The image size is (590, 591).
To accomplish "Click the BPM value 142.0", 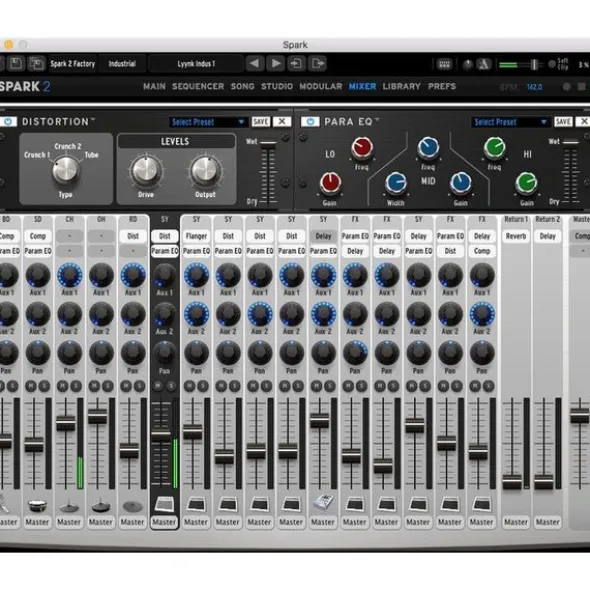I will (x=534, y=87).
